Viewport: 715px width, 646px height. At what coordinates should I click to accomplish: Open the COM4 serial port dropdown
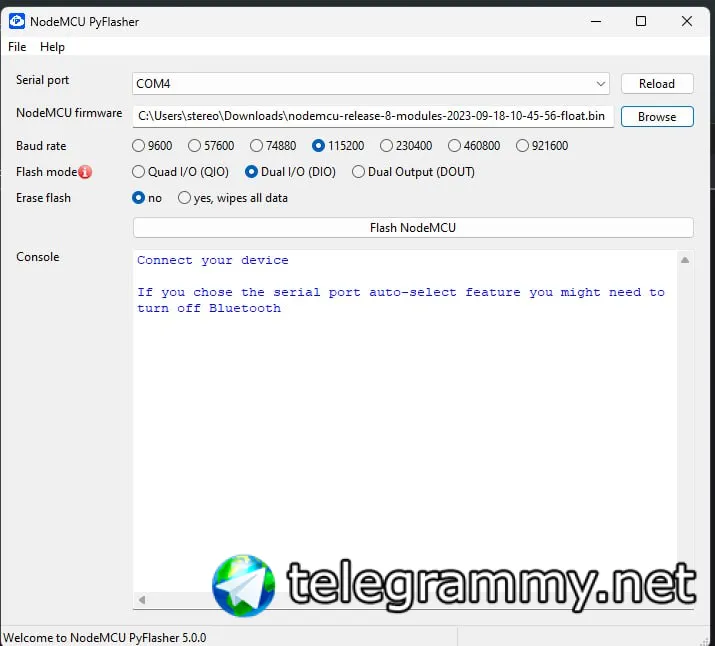371,84
